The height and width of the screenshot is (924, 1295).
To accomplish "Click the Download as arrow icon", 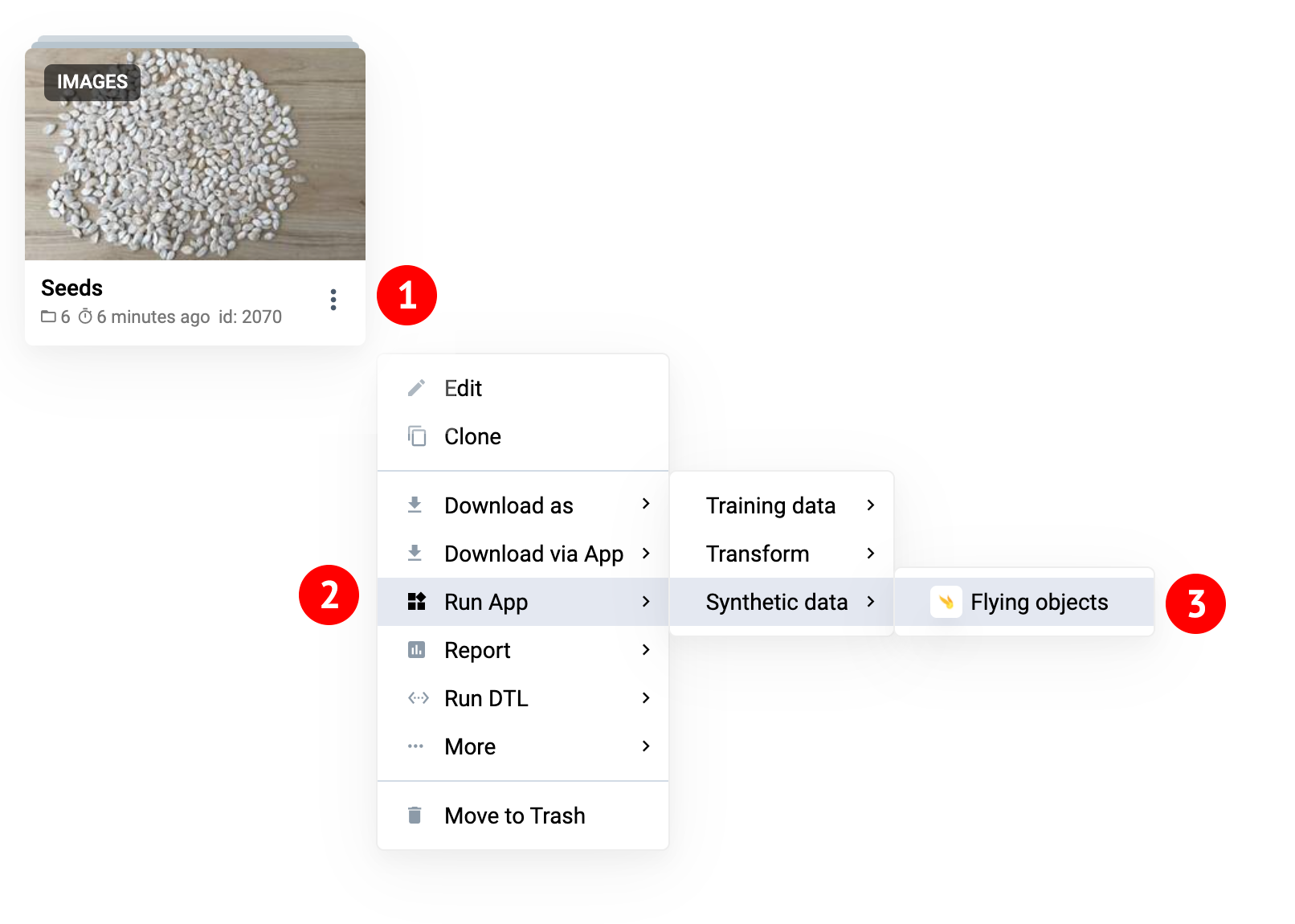I will pyautogui.click(x=415, y=505).
